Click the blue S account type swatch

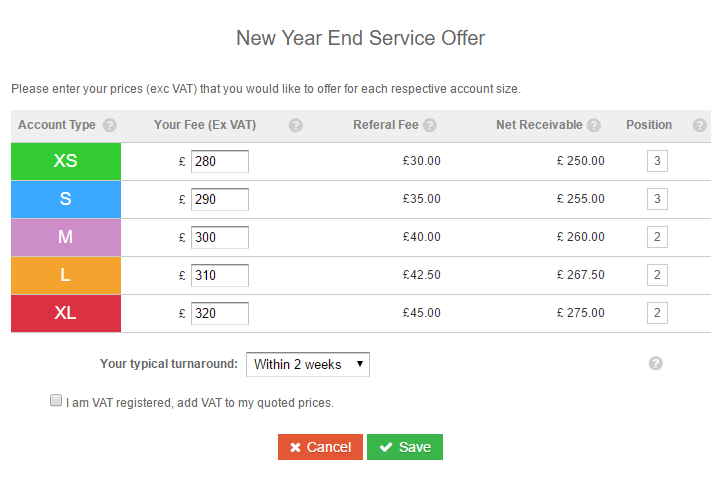(66, 199)
